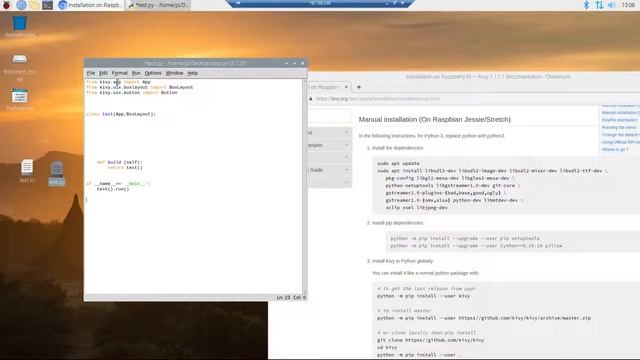Open the Edit menu in IDLE
Viewport: 640px width, 360px height.
click(103, 73)
